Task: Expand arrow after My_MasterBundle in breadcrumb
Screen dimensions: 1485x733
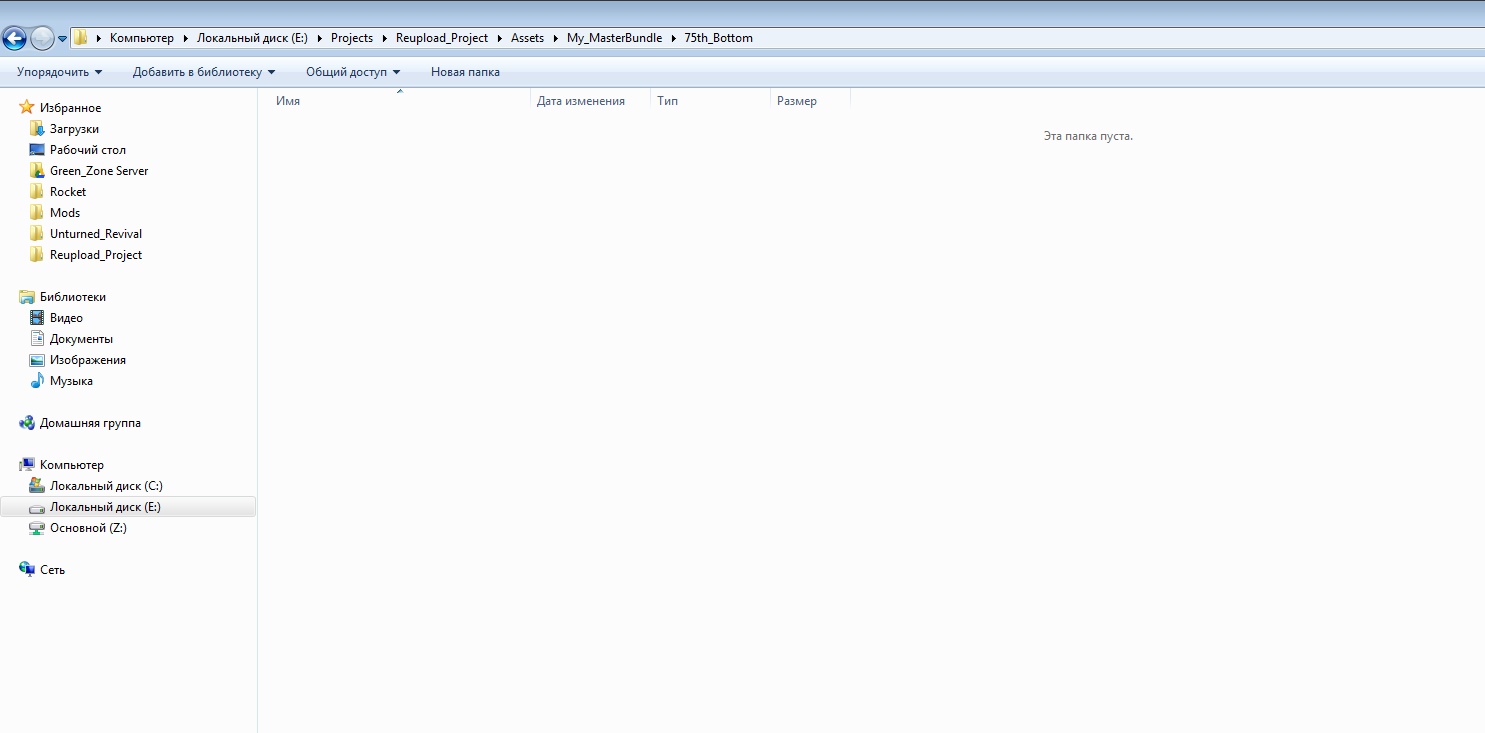Action: pos(673,38)
